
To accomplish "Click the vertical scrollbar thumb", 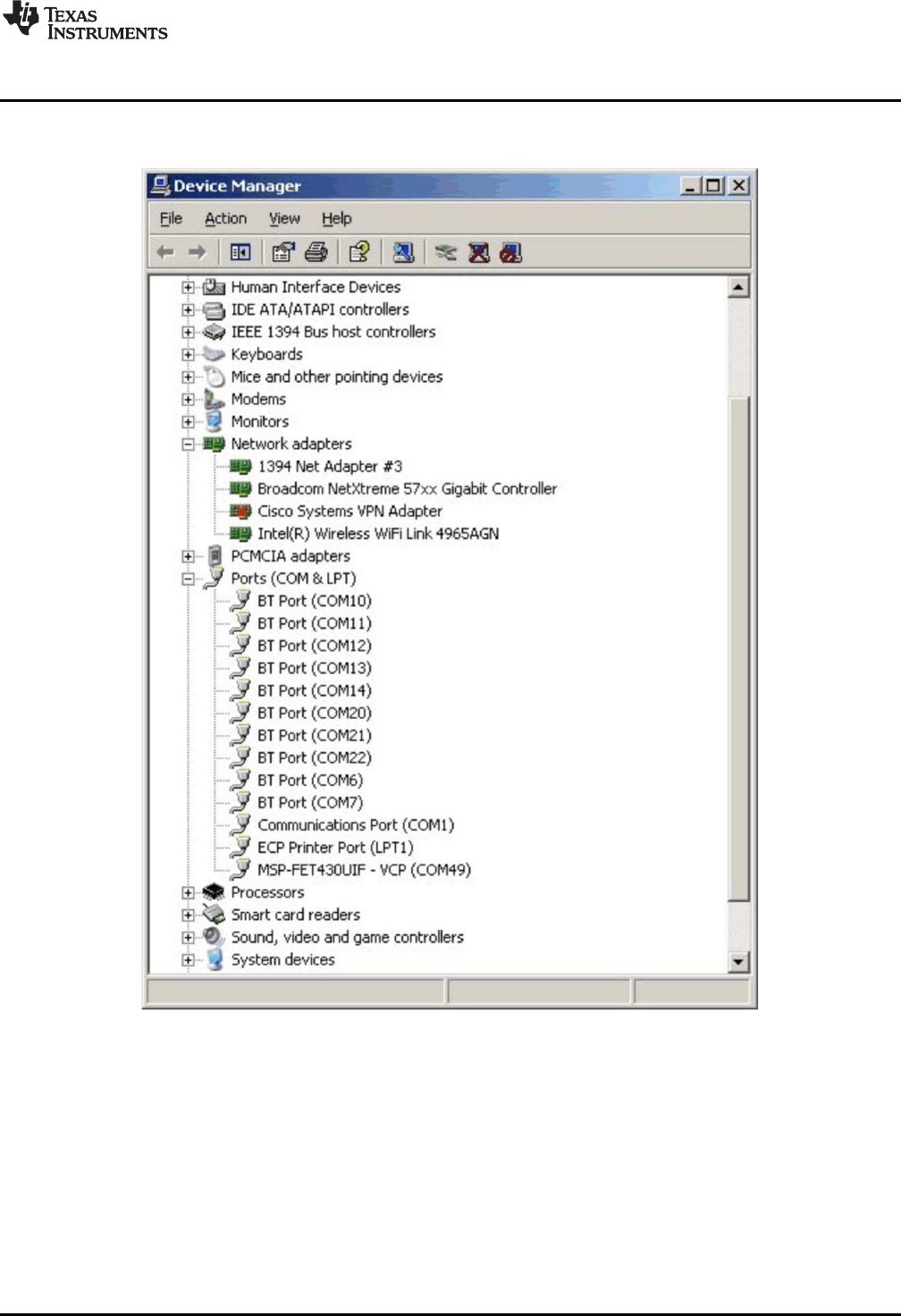I will (x=738, y=648).
